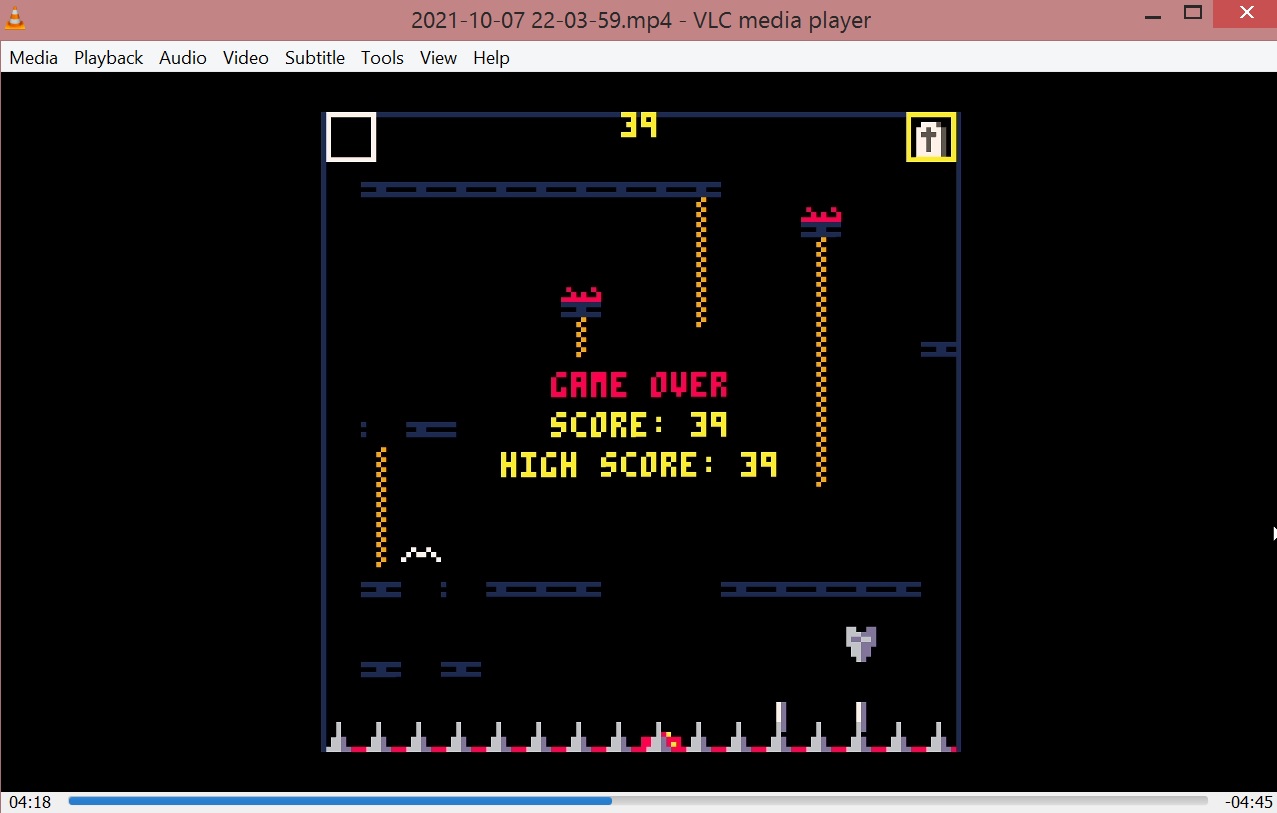Open the Audio menu

183,58
